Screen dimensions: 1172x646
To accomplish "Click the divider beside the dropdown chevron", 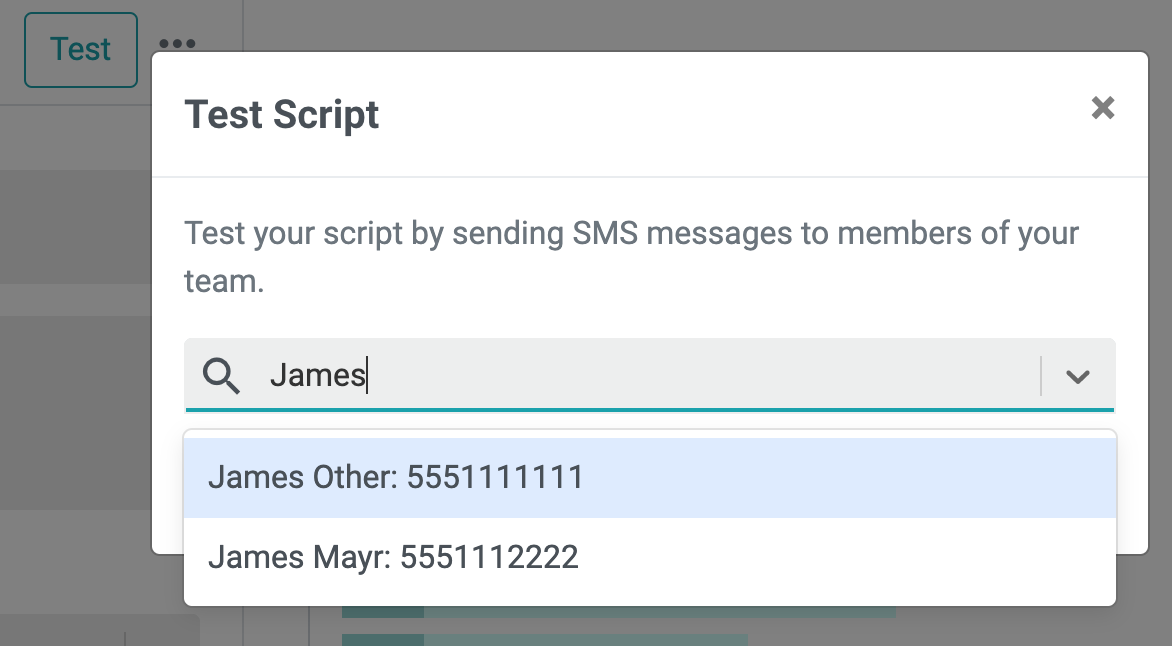I will [1040, 375].
